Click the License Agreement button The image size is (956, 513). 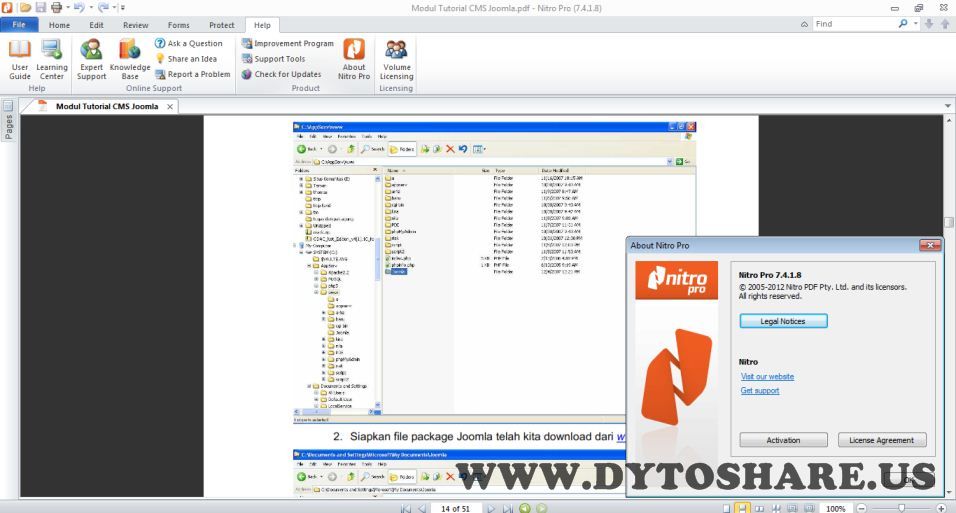point(882,440)
